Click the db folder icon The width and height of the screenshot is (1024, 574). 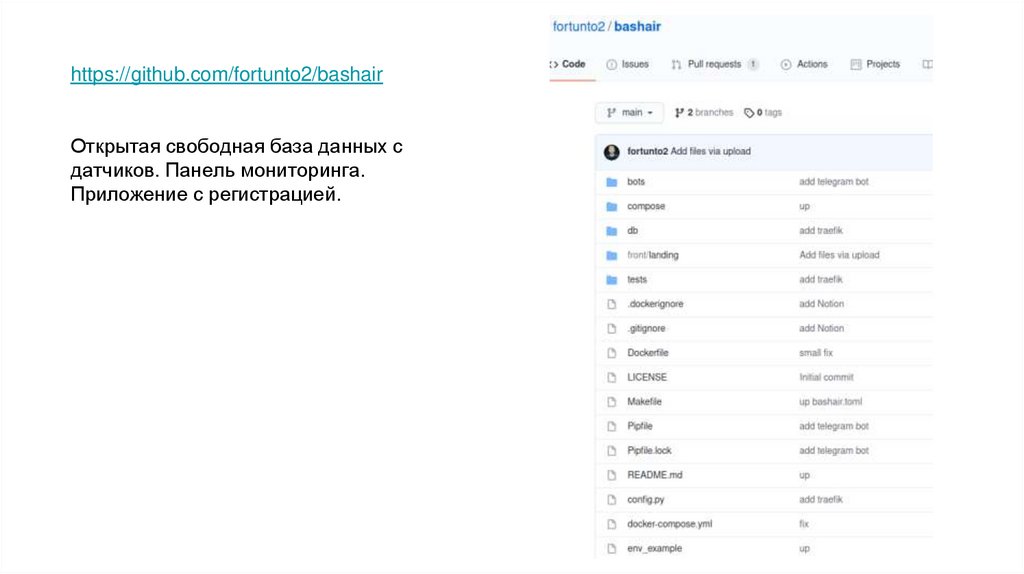pyautogui.click(x=611, y=231)
